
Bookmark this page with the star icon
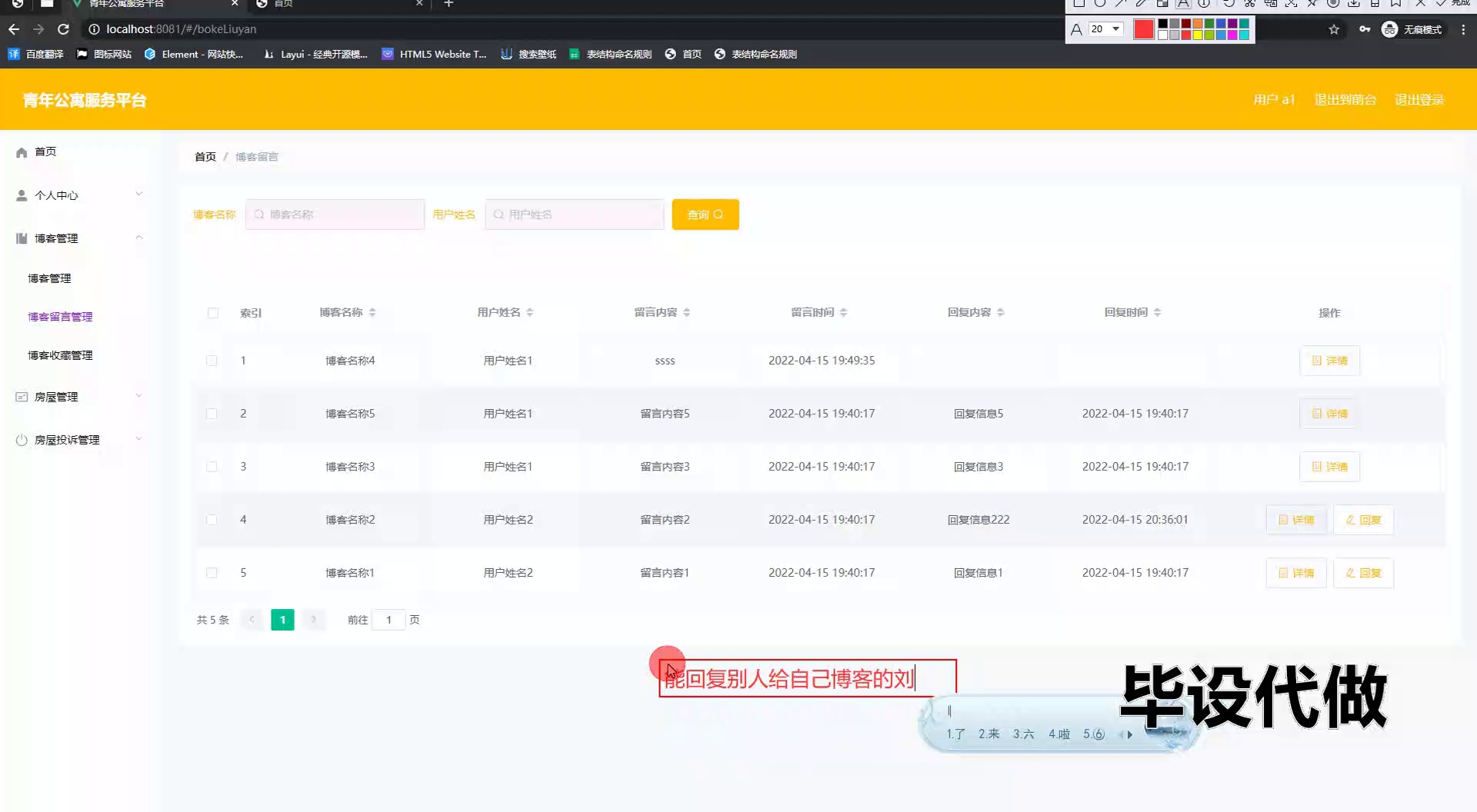1334,29
